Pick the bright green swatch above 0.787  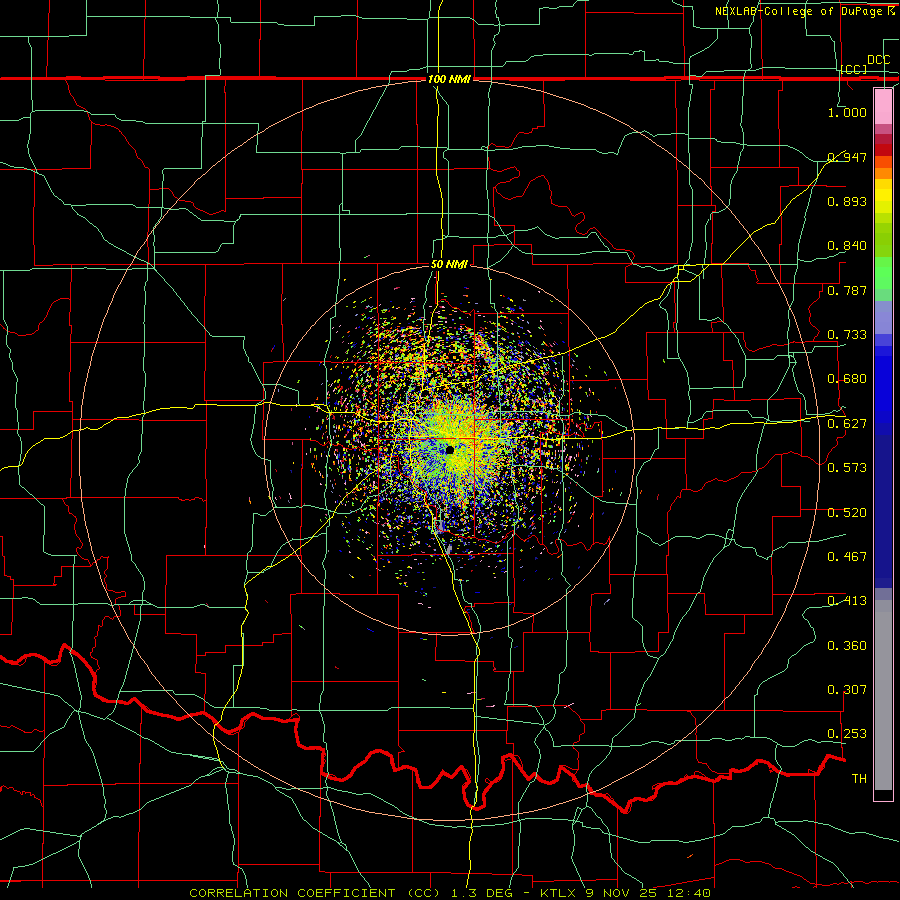pos(883,273)
